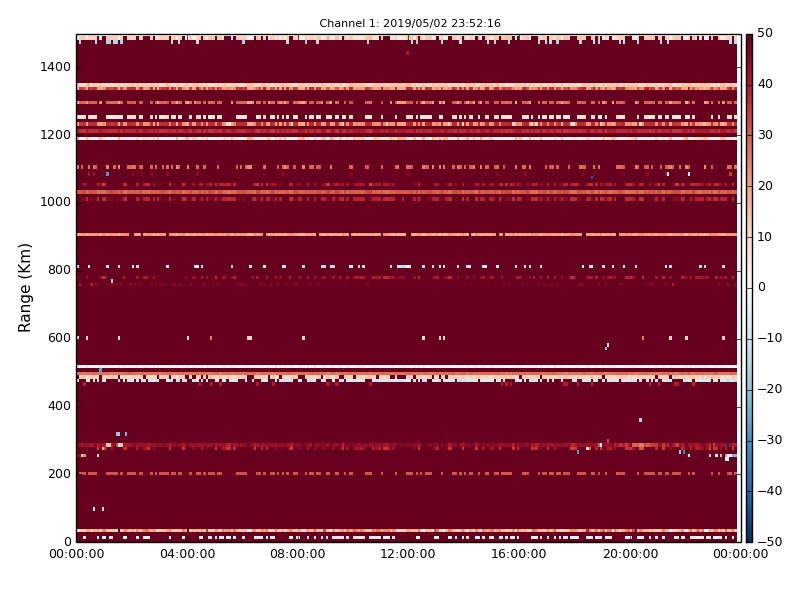Click the colorbar label 10

765,237
